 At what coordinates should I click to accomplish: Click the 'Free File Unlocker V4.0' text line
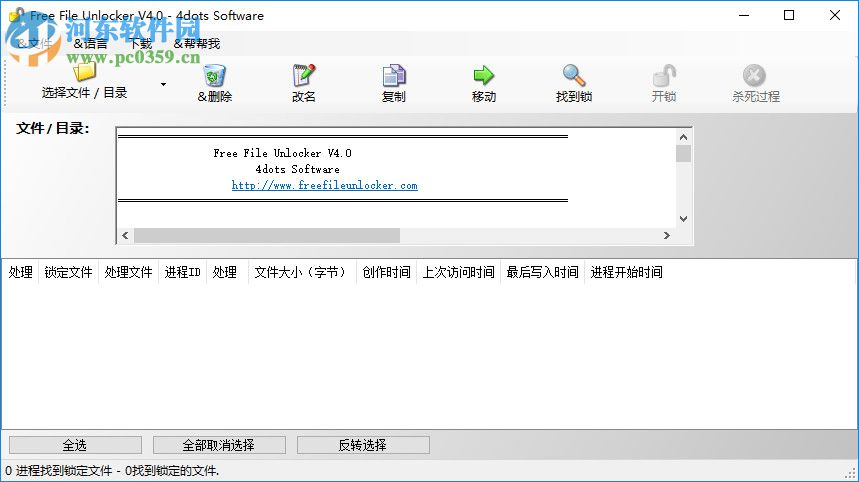[x=282, y=153]
